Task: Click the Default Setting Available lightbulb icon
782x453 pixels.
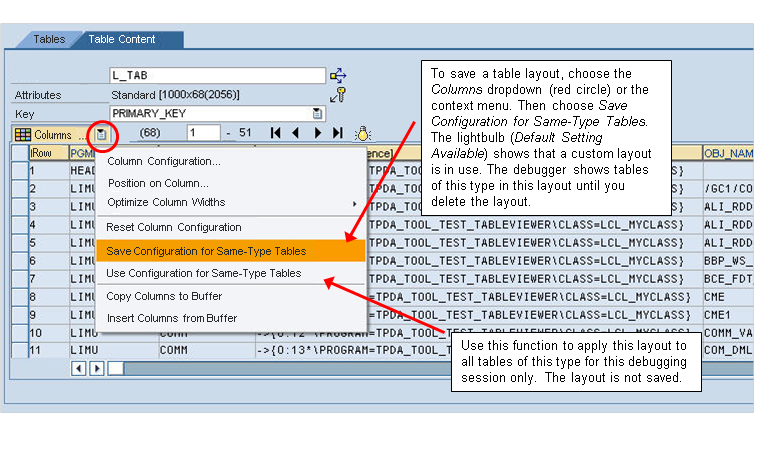Action: [364, 133]
